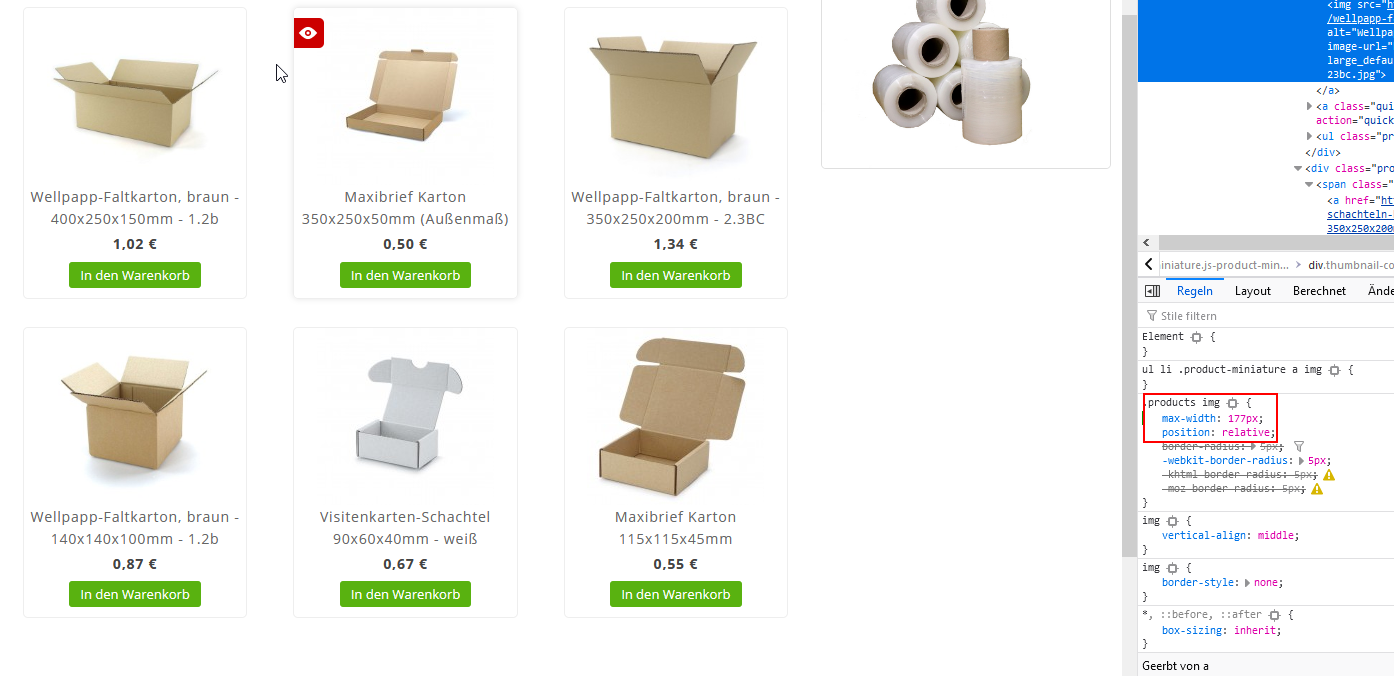Add Maxibrief Karton 350x250x50mm to the Warenkorb
This screenshot has width=1394, height=676.
[405, 275]
